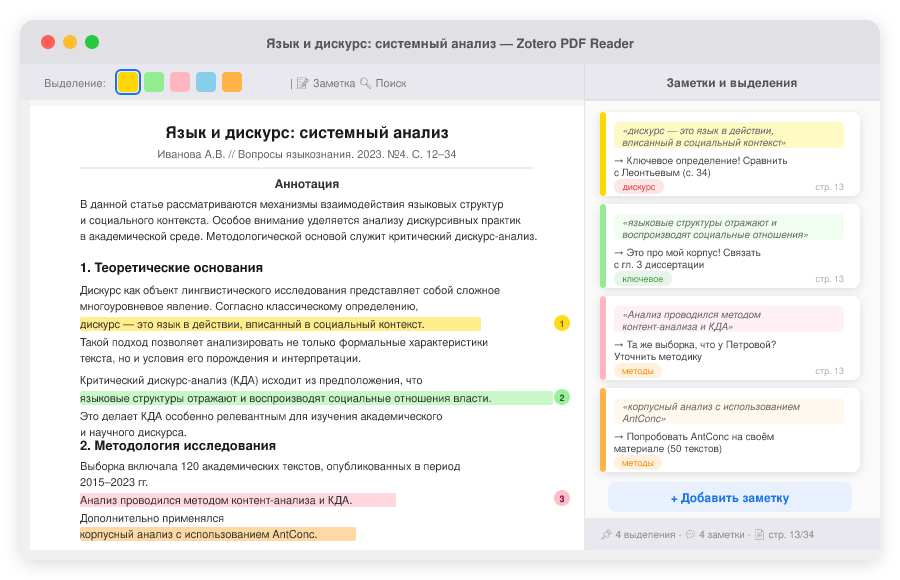900x580 pixels.
Task: Click comment Попробовать AntConc на своём материале
Action: click(x=693, y=442)
